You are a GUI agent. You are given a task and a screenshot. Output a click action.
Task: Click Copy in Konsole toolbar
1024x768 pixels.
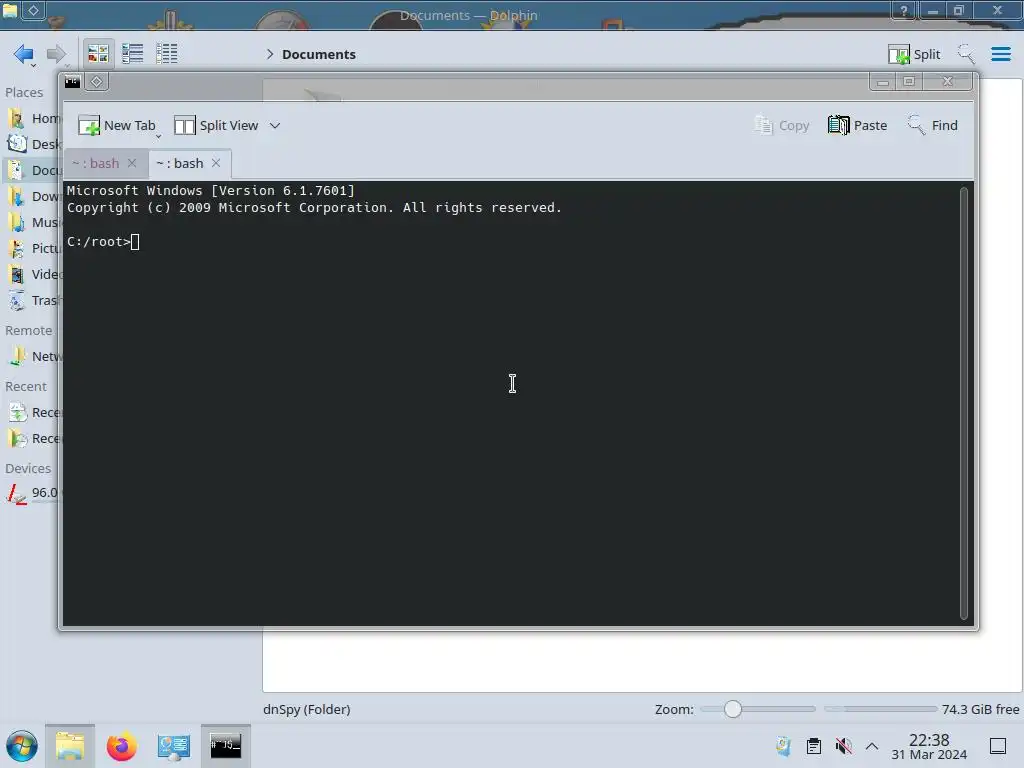781,125
